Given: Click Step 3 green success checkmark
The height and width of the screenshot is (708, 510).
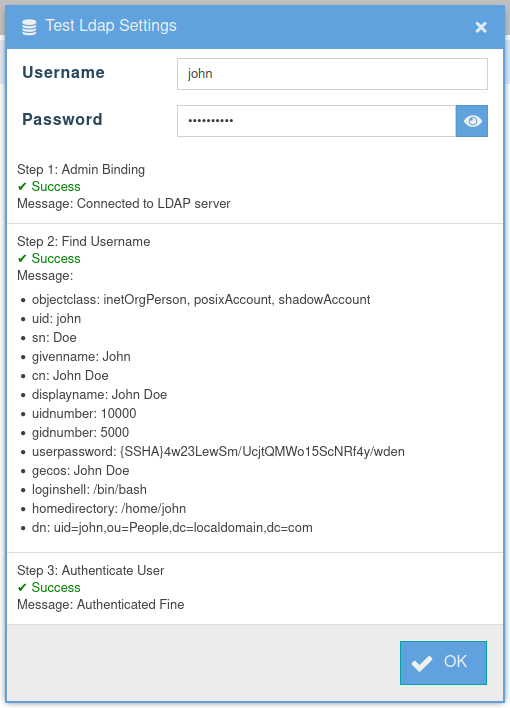Looking at the screenshot, I should [x=22, y=587].
